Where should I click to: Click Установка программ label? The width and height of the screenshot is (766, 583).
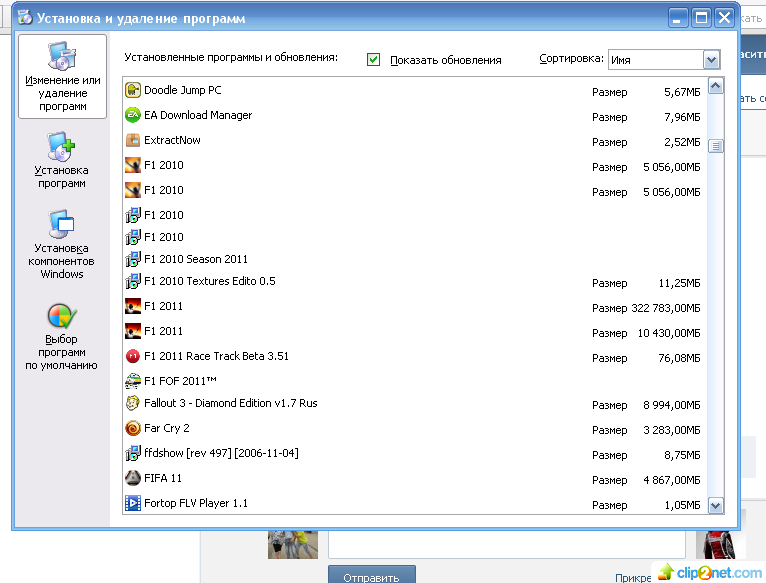click(x=62, y=177)
